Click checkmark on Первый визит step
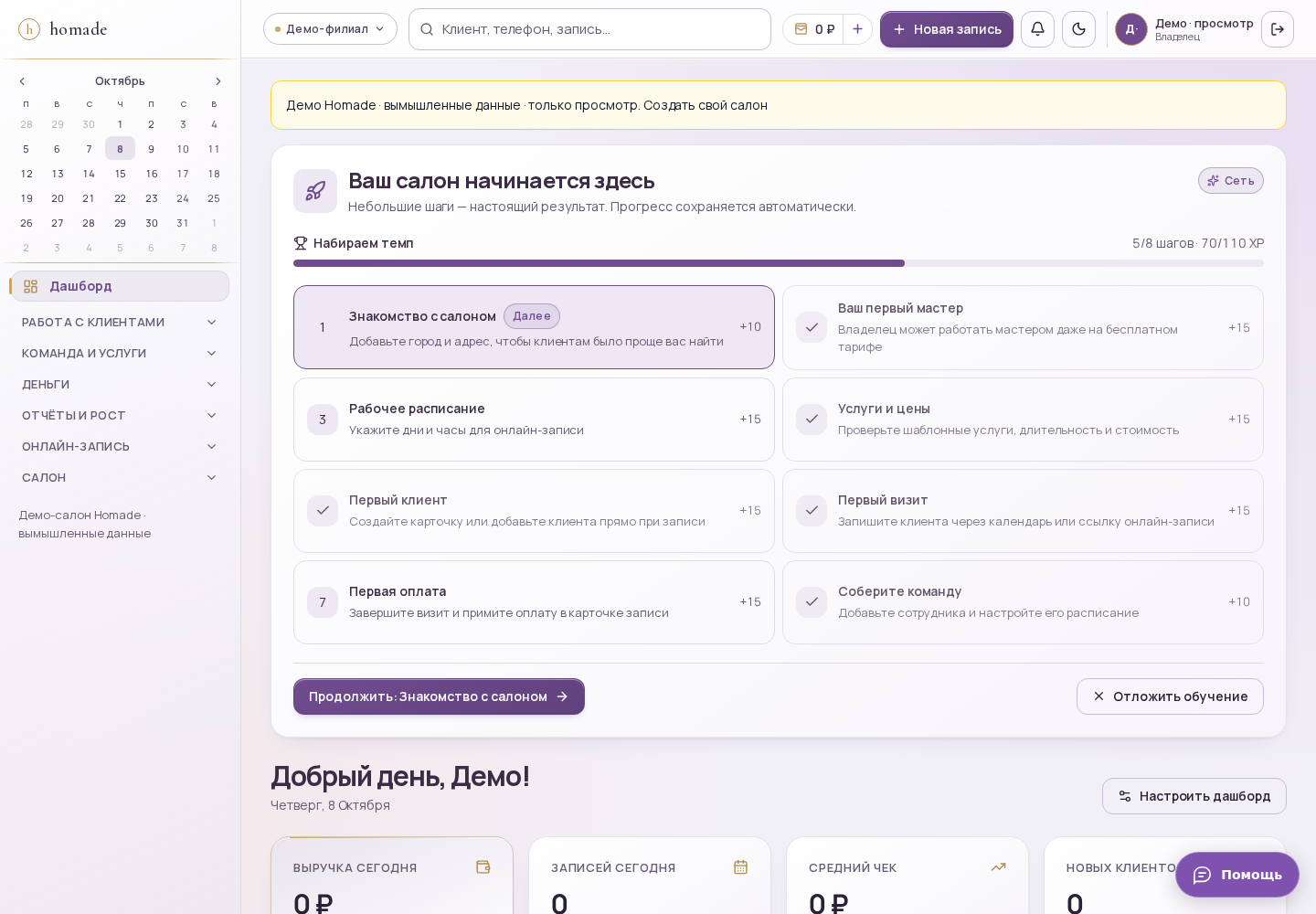The image size is (1316, 914). (x=812, y=511)
